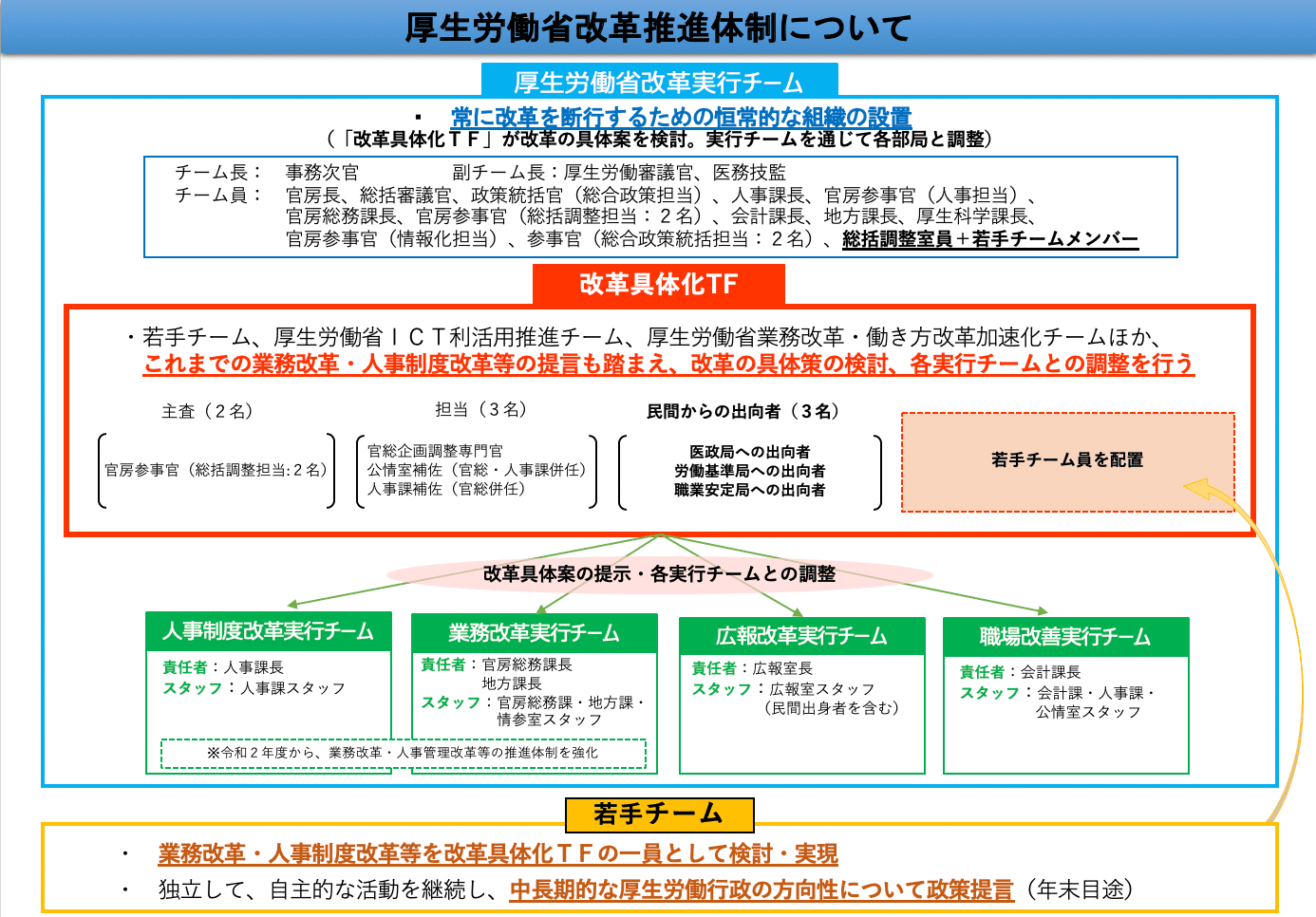The image size is (1316, 917).
Task: Click the red underlined これまでの業務改革 sentence
Action: 667,365
